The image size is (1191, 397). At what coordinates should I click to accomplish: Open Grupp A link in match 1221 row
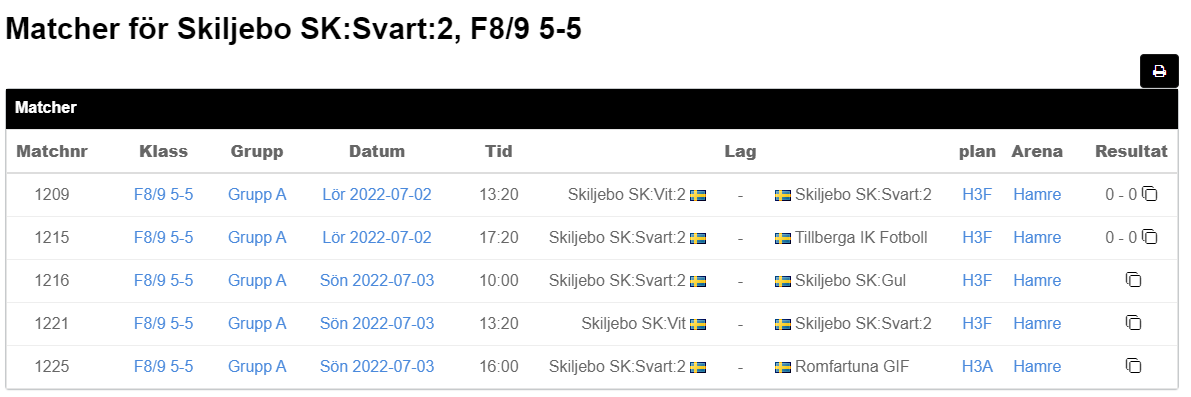(257, 323)
